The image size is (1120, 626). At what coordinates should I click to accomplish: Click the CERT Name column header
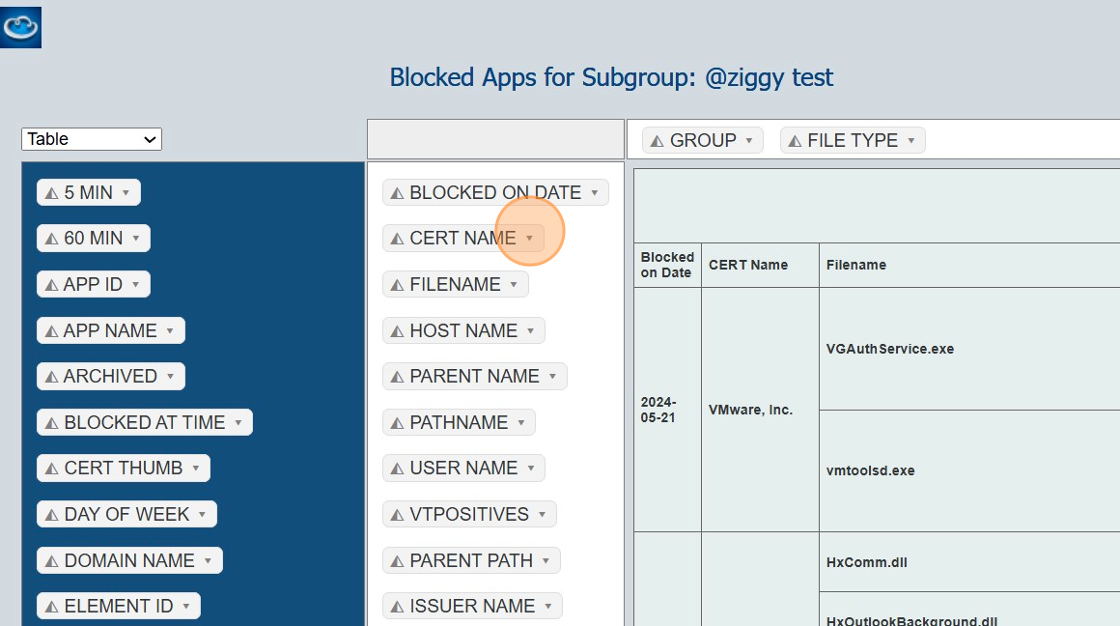[748, 265]
